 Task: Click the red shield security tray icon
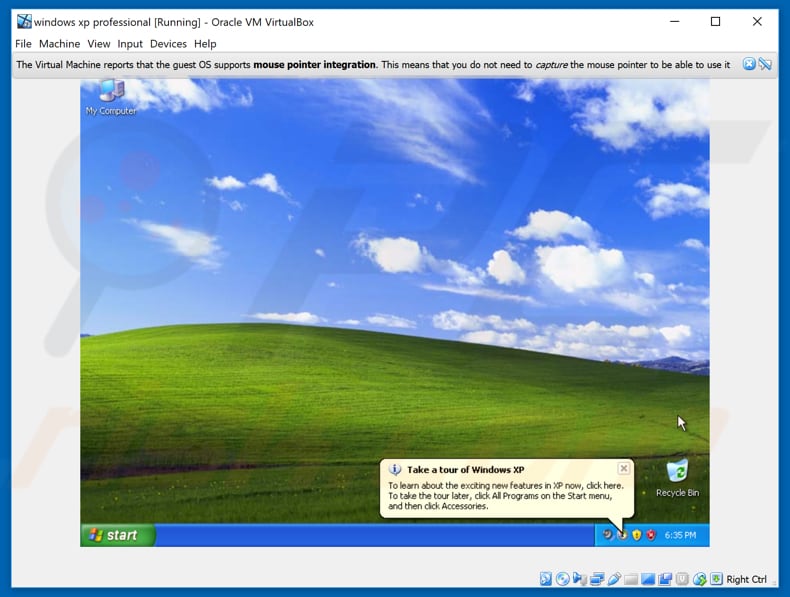click(x=651, y=535)
